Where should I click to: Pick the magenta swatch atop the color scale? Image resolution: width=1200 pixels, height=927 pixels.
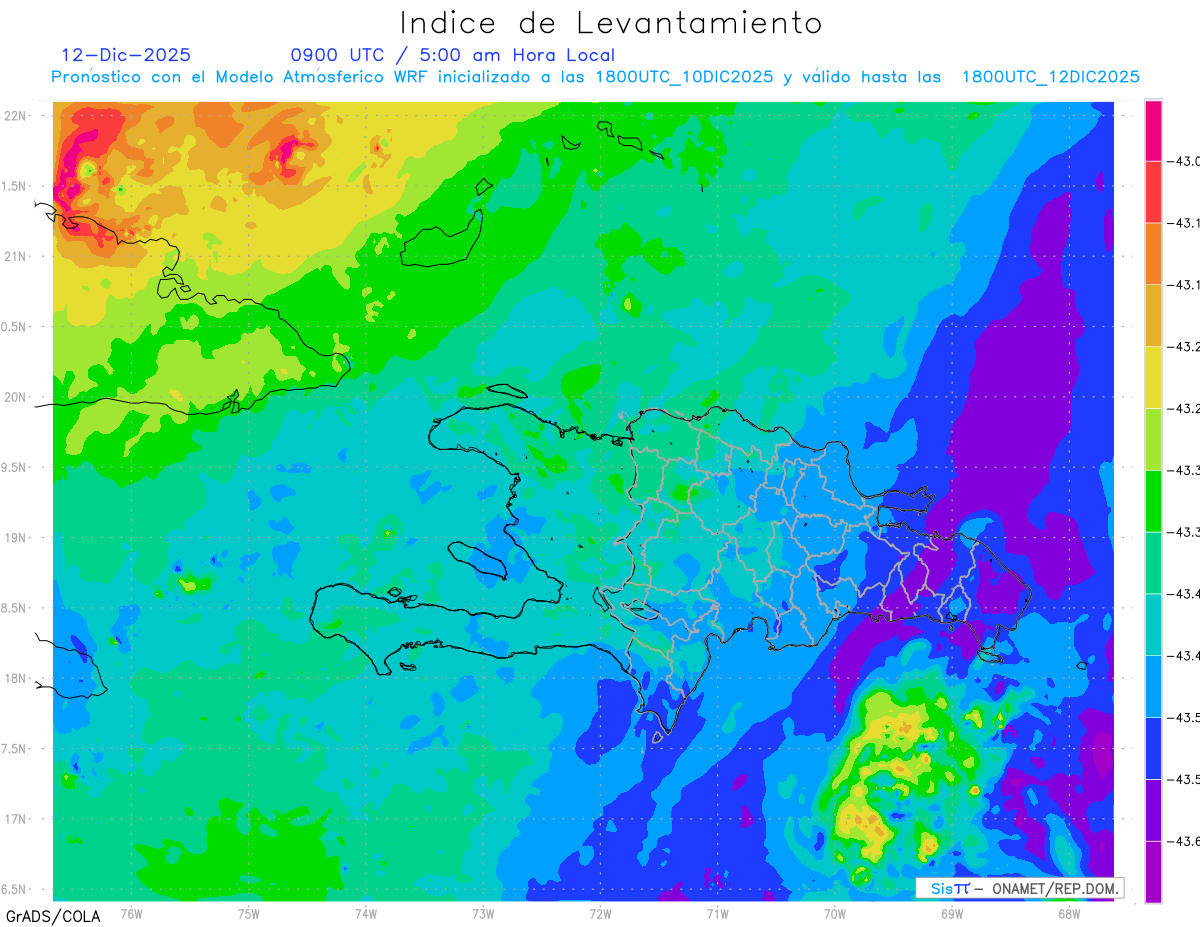(1153, 130)
